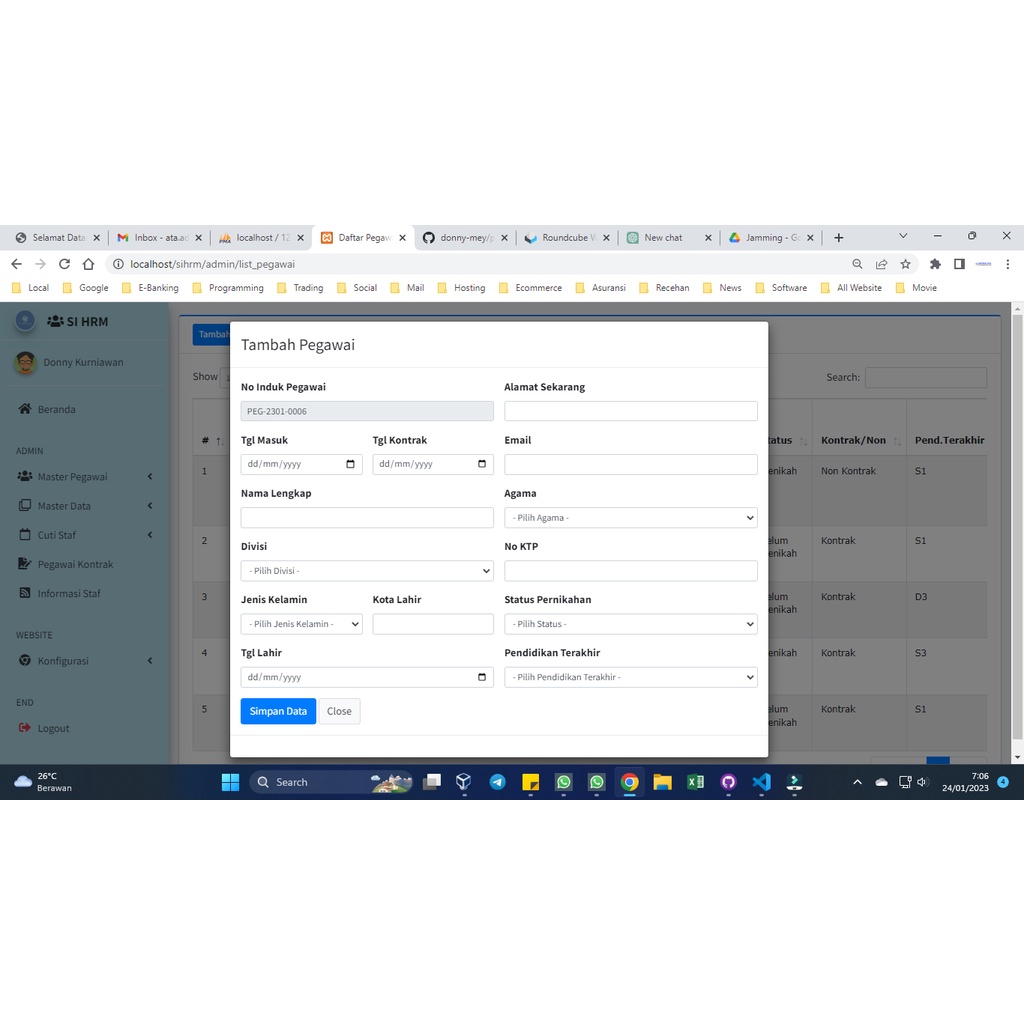
Task: Open a new browser tab
Action: click(839, 238)
